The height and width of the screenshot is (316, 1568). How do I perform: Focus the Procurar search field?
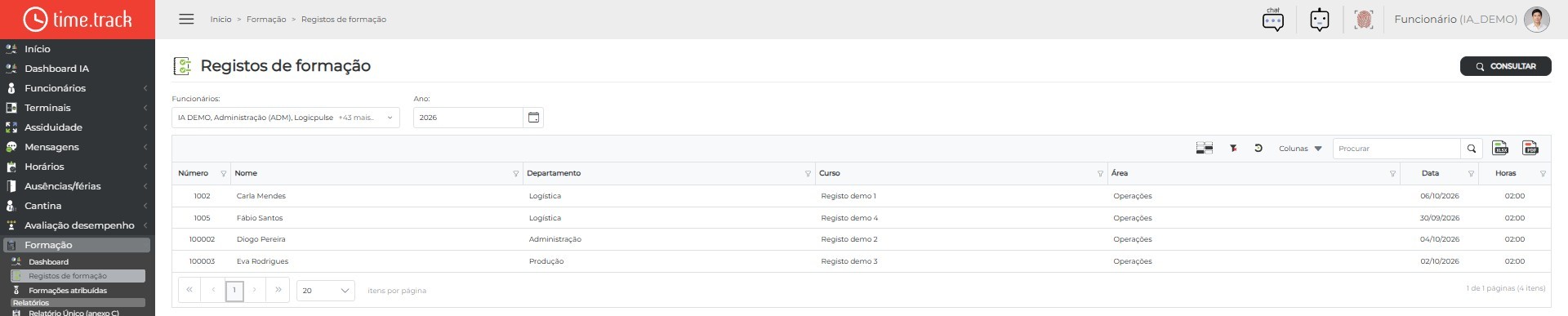(x=1396, y=149)
